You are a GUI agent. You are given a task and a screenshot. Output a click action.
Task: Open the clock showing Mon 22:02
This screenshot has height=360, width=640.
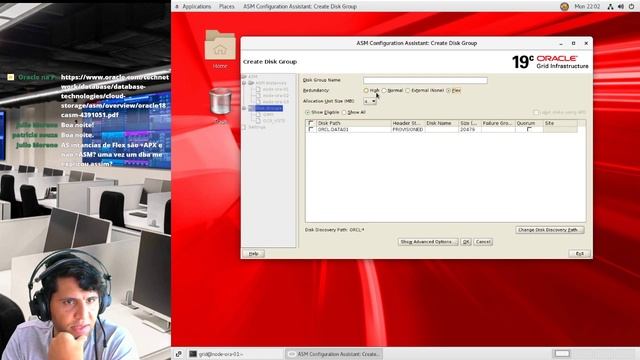(x=587, y=7)
